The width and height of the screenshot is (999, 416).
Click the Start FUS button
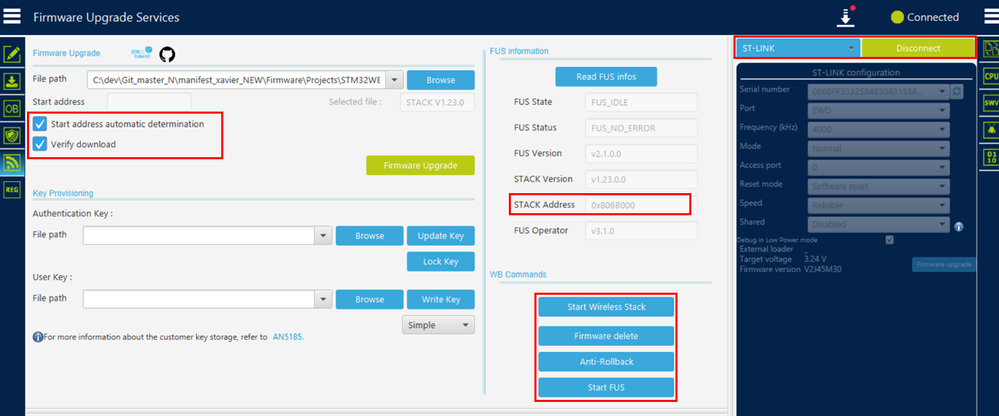pos(606,387)
